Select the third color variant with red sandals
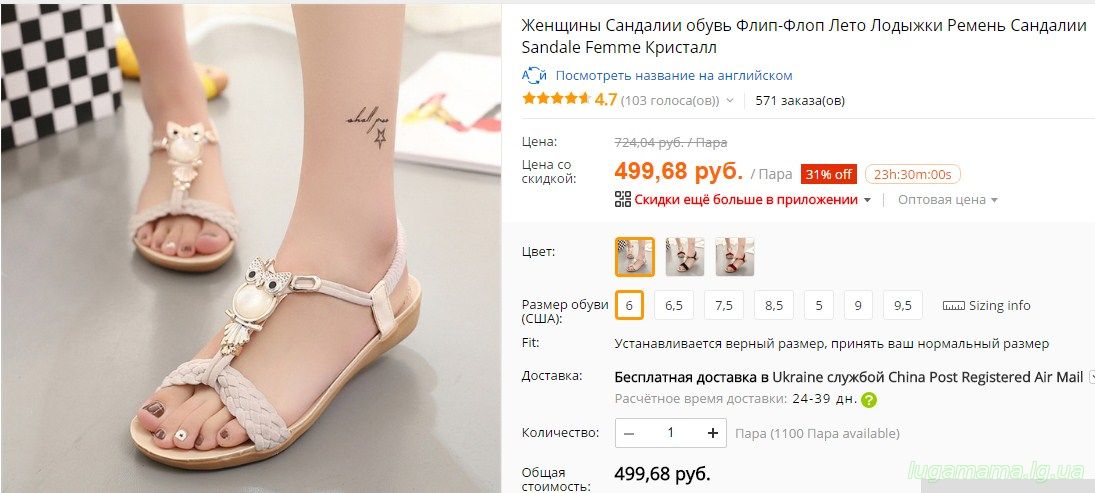This screenshot has width=1095, height=493. pos(735,257)
